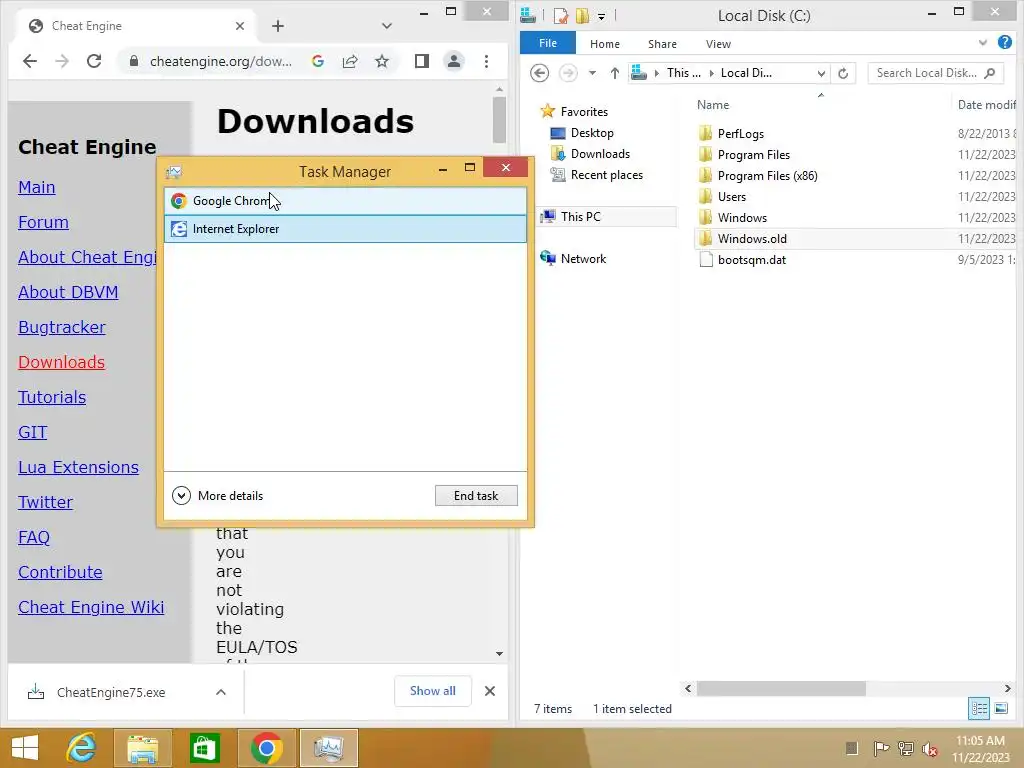
Task: Open the Forum link
Action: tap(43, 222)
